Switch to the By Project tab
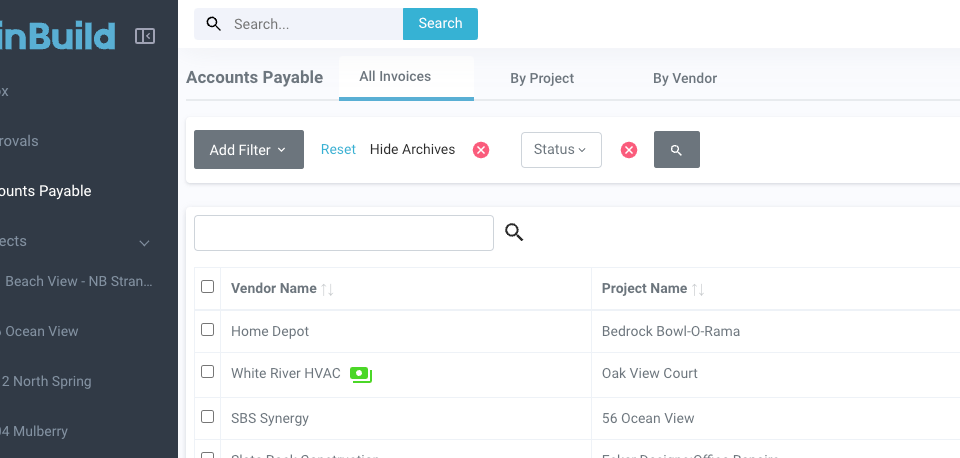Image resolution: width=960 pixels, height=458 pixels. pos(542,78)
